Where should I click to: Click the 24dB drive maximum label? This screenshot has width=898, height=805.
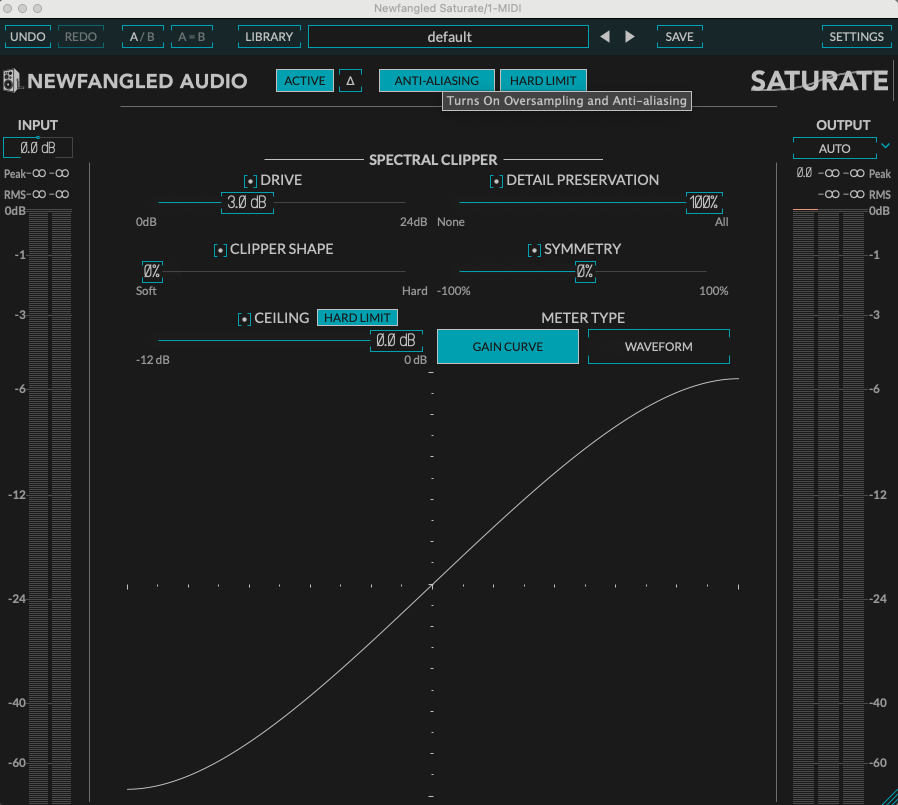pos(413,222)
